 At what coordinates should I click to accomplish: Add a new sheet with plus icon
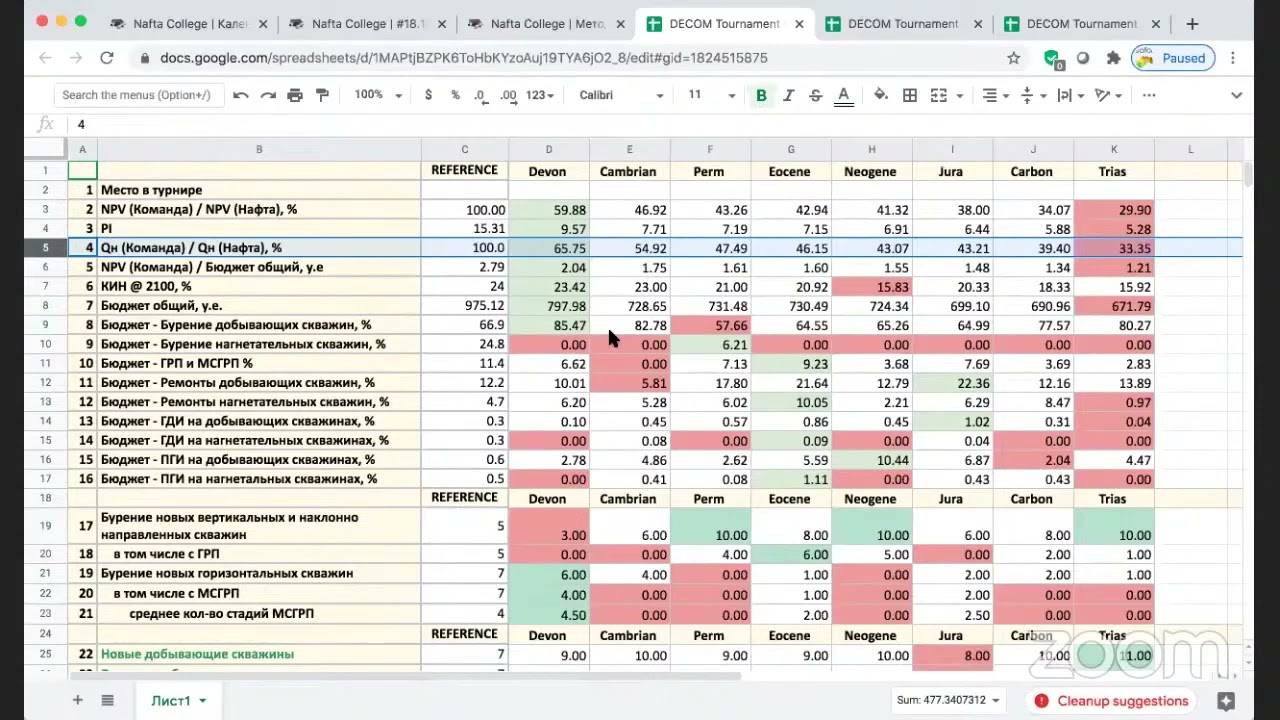click(77, 700)
